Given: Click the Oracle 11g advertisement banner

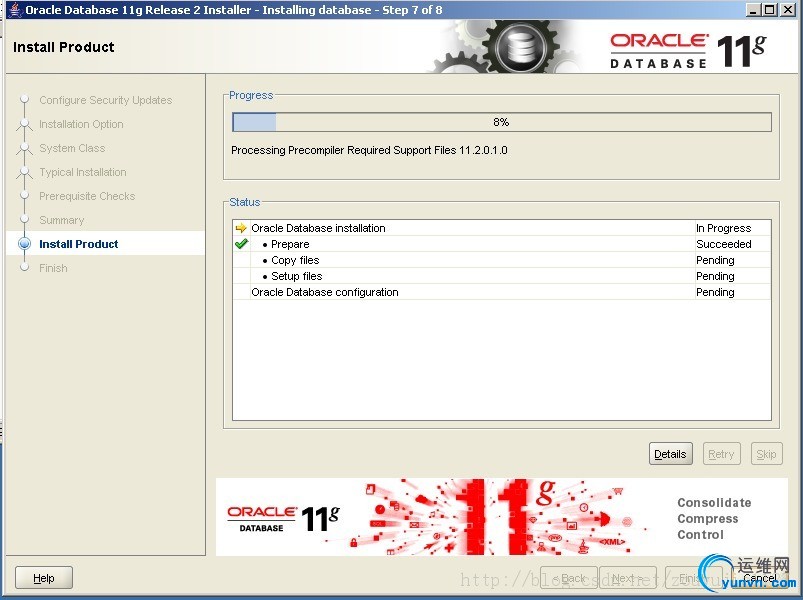Looking at the screenshot, I should coord(501,517).
